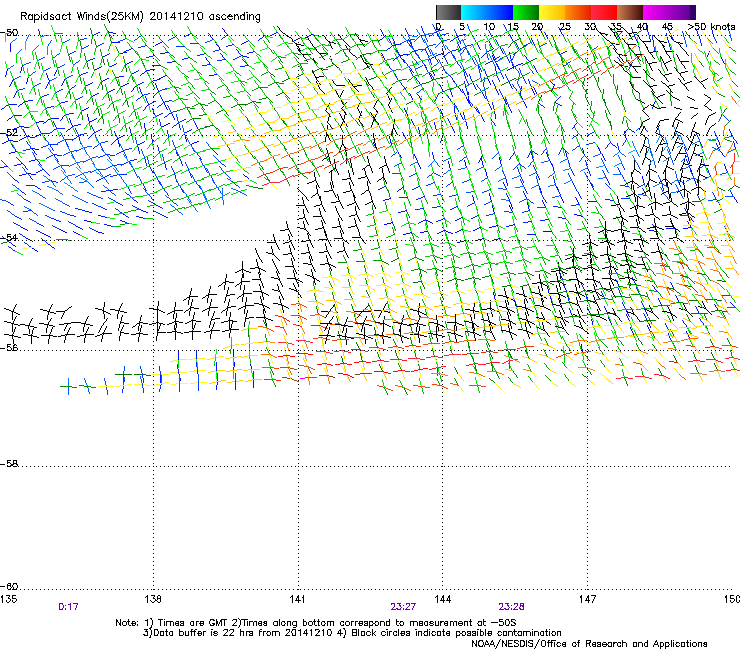Click the orange 25-30 knots legend segment
The height and width of the screenshot is (650, 740).
click(x=578, y=12)
